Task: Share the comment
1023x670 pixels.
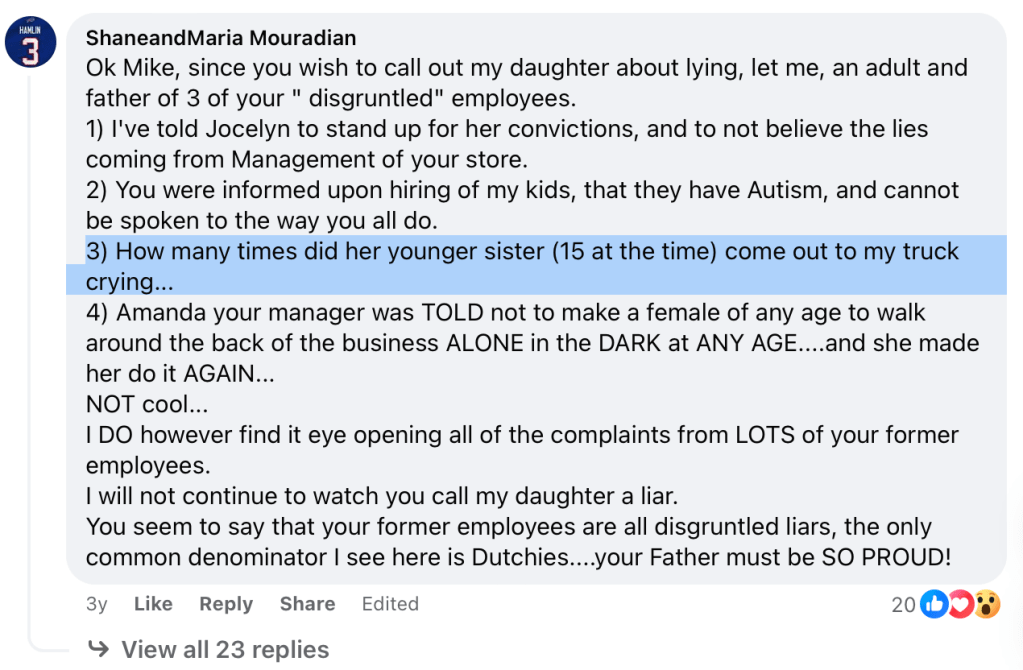Action: [x=307, y=604]
